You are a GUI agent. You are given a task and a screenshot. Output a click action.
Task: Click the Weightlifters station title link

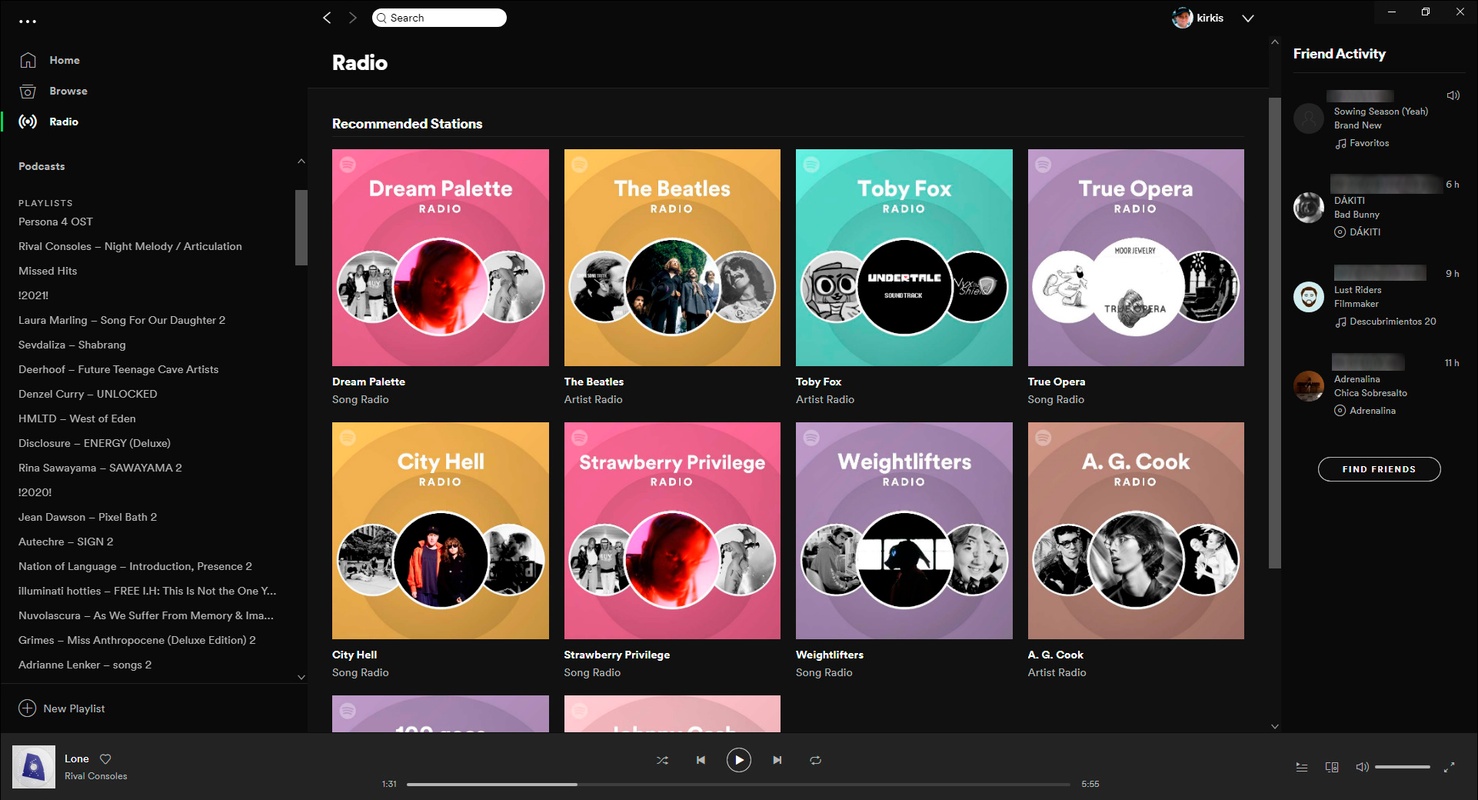tap(830, 655)
